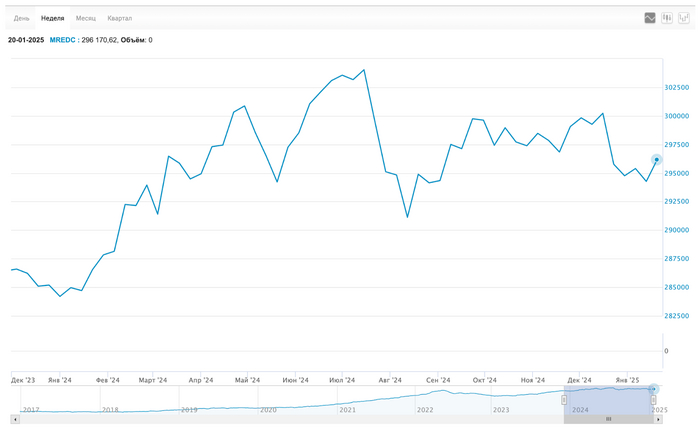Switch to OHLC bar chart icon

(x=684, y=18)
